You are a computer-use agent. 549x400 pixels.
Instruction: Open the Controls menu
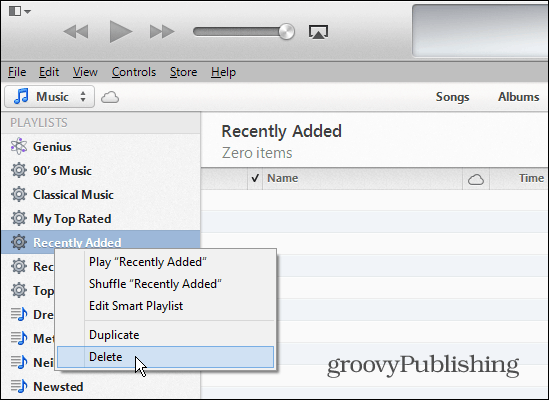pyautogui.click(x=134, y=72)
